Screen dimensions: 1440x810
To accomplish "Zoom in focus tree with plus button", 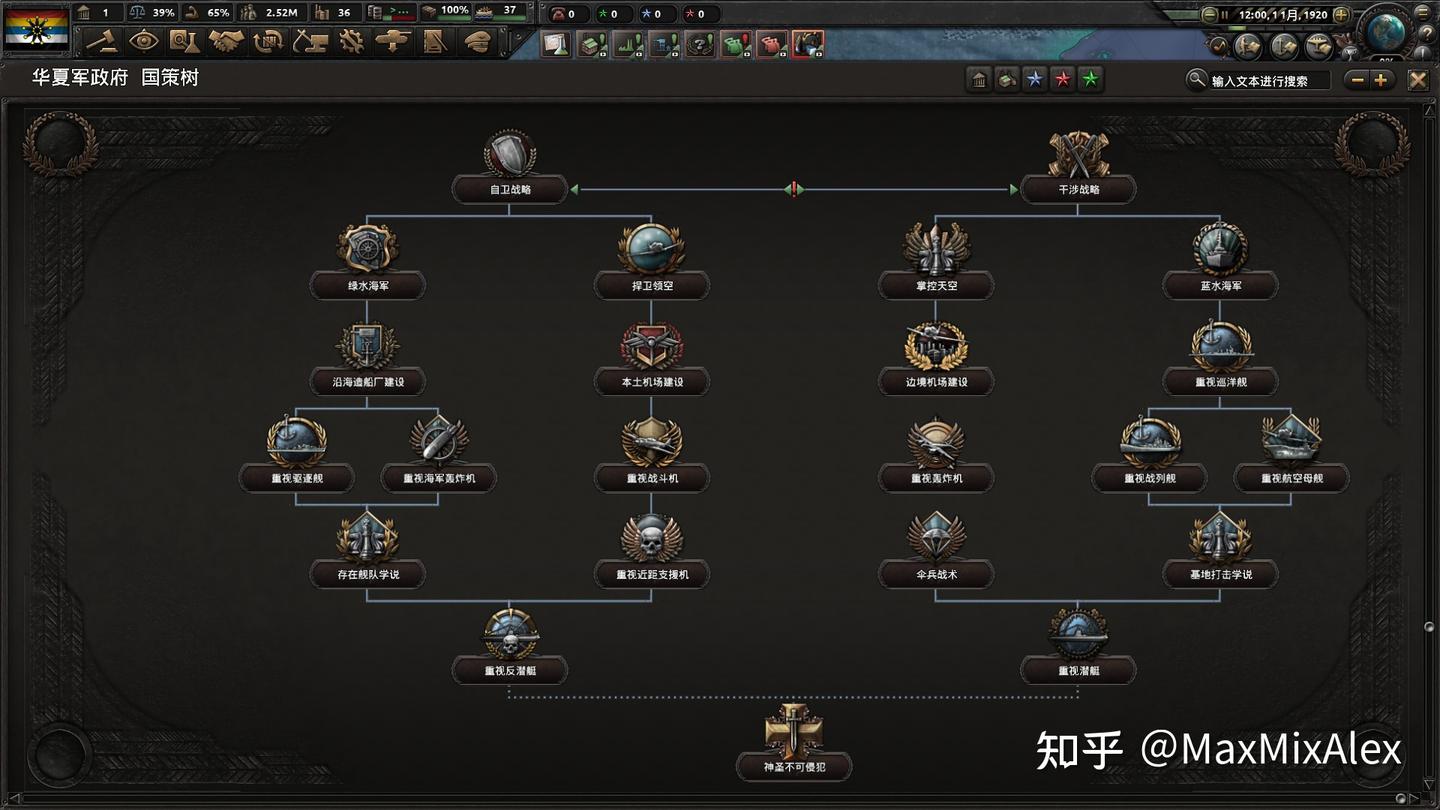I will 1381,80.
